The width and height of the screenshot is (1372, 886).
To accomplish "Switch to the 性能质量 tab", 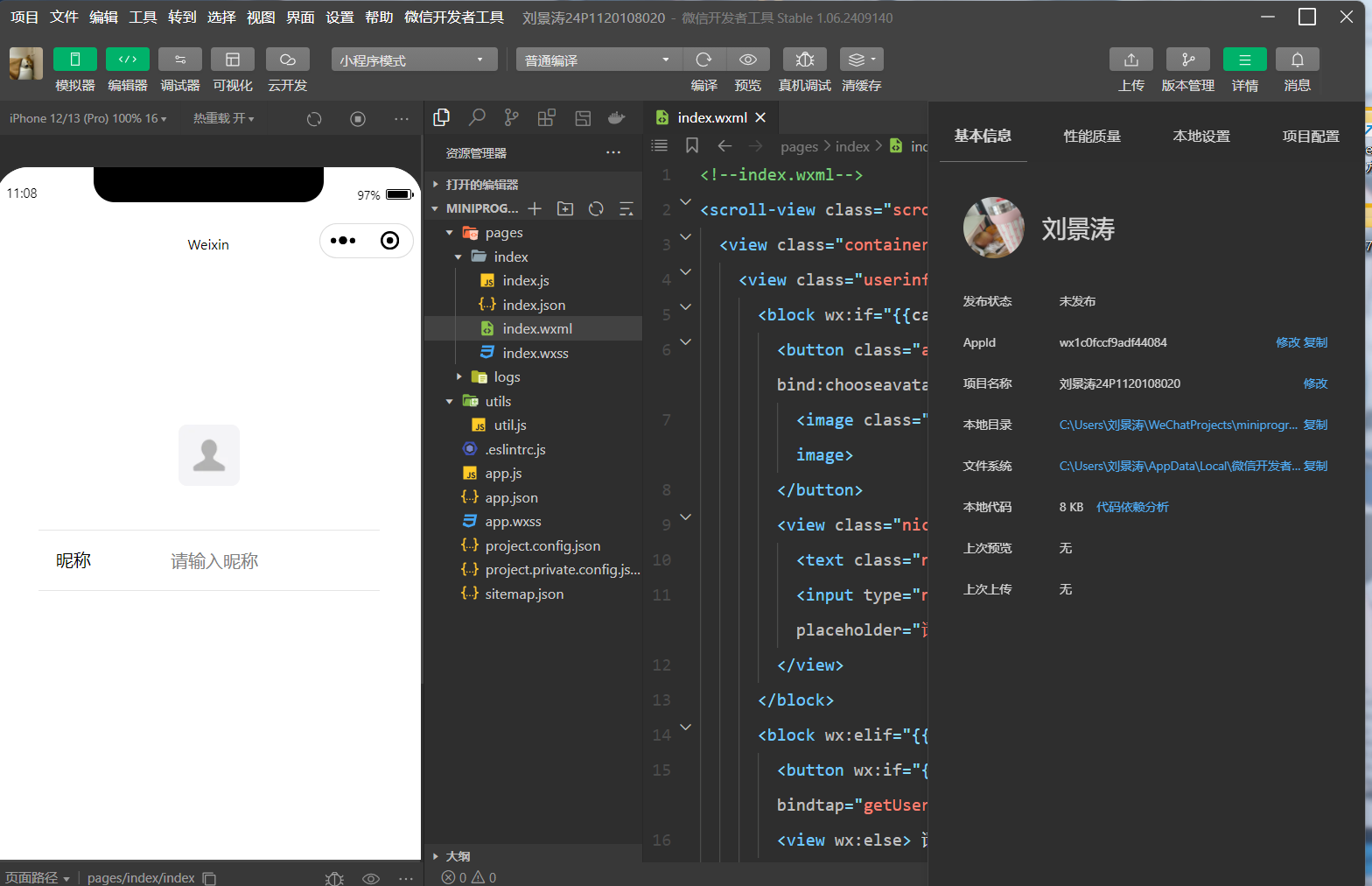I will click(1092, 136).
